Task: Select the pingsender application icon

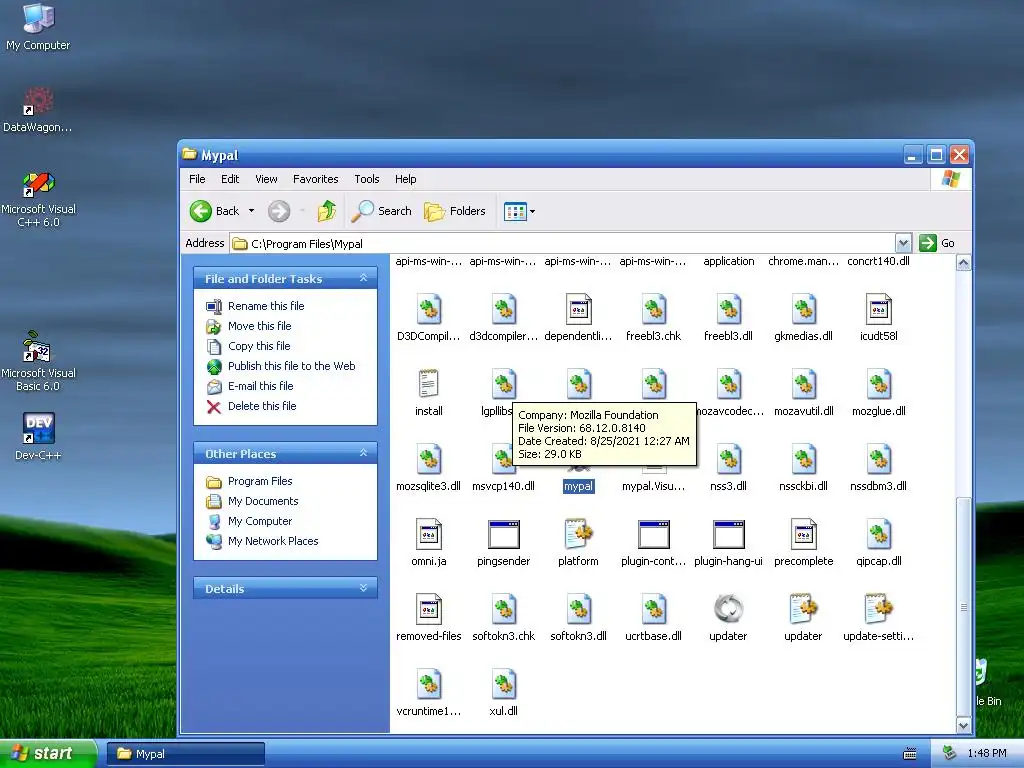Action: pyautogui.click(x=504, y=534)
